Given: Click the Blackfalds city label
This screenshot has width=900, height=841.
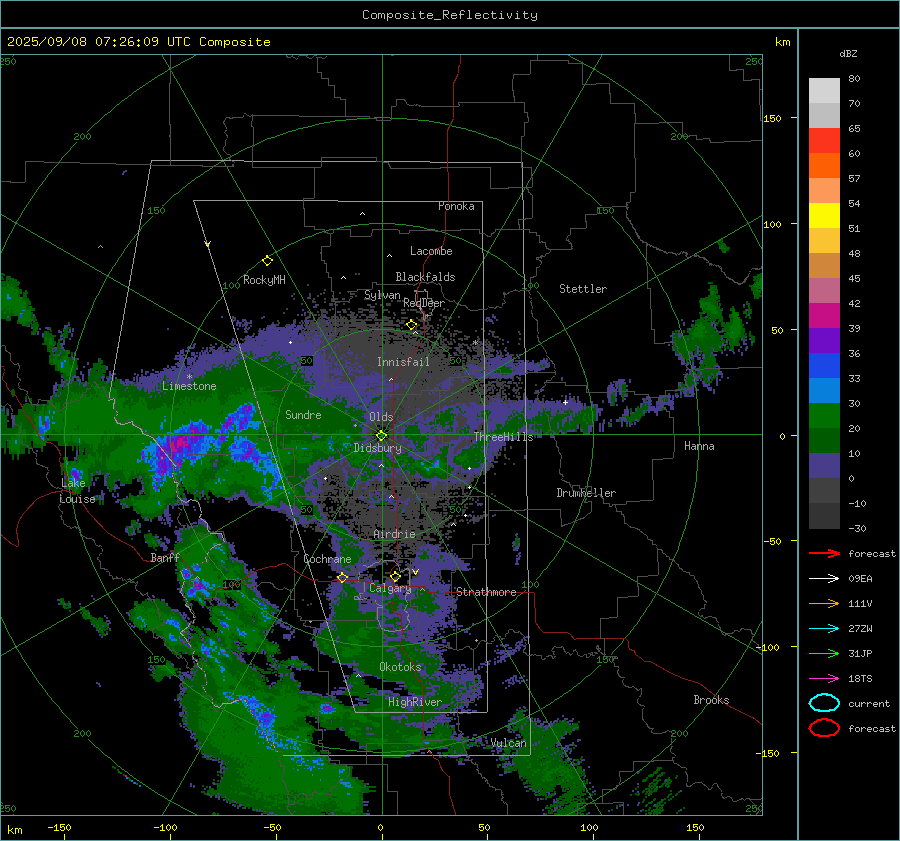Looking at the screenshot, I should [425, 277].
